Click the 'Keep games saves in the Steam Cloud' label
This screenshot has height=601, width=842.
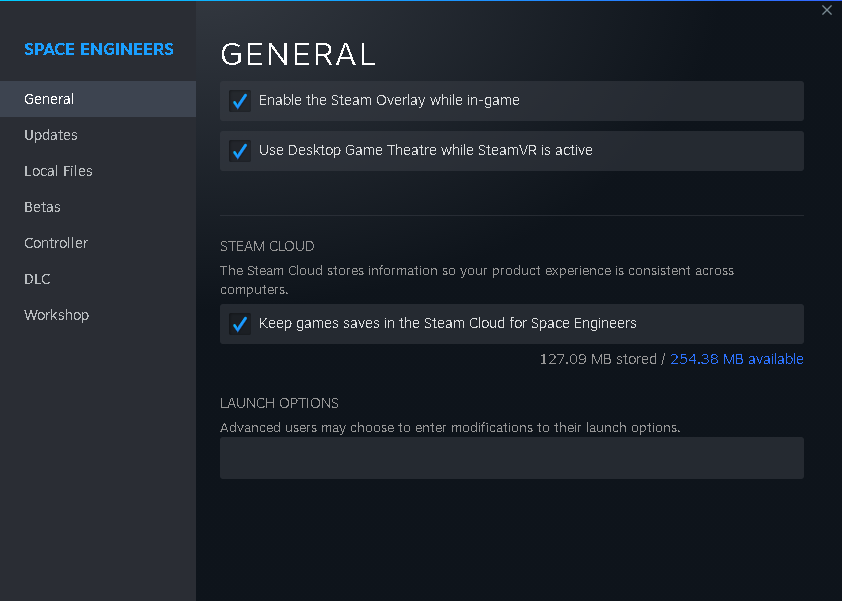pyautogui.click(x=447, y=323)
